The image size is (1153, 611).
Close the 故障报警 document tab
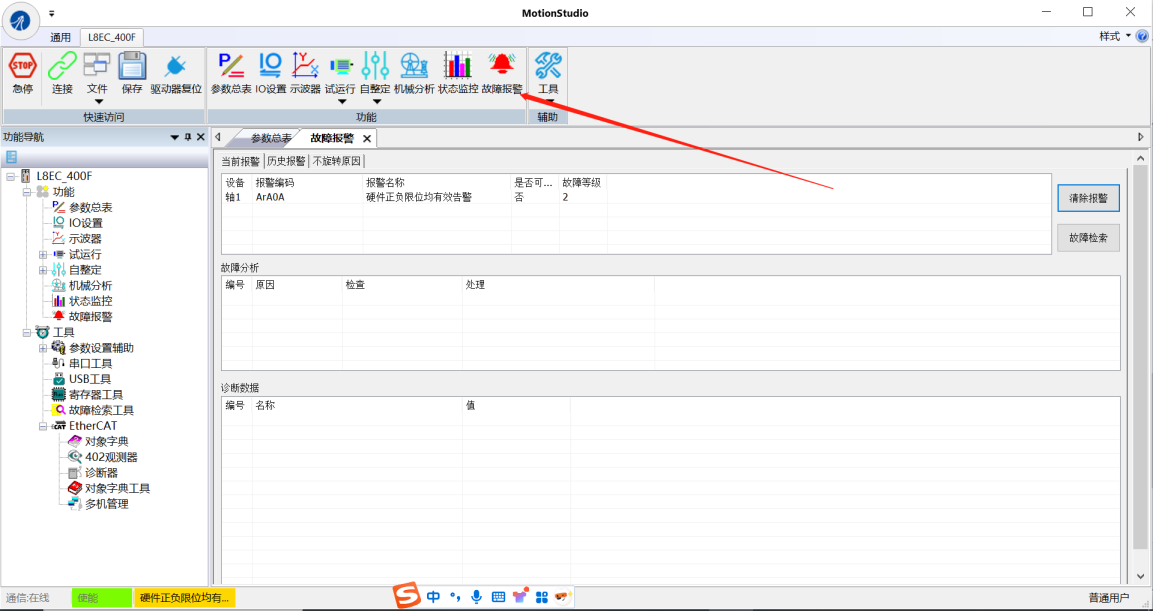pos(367,138)
